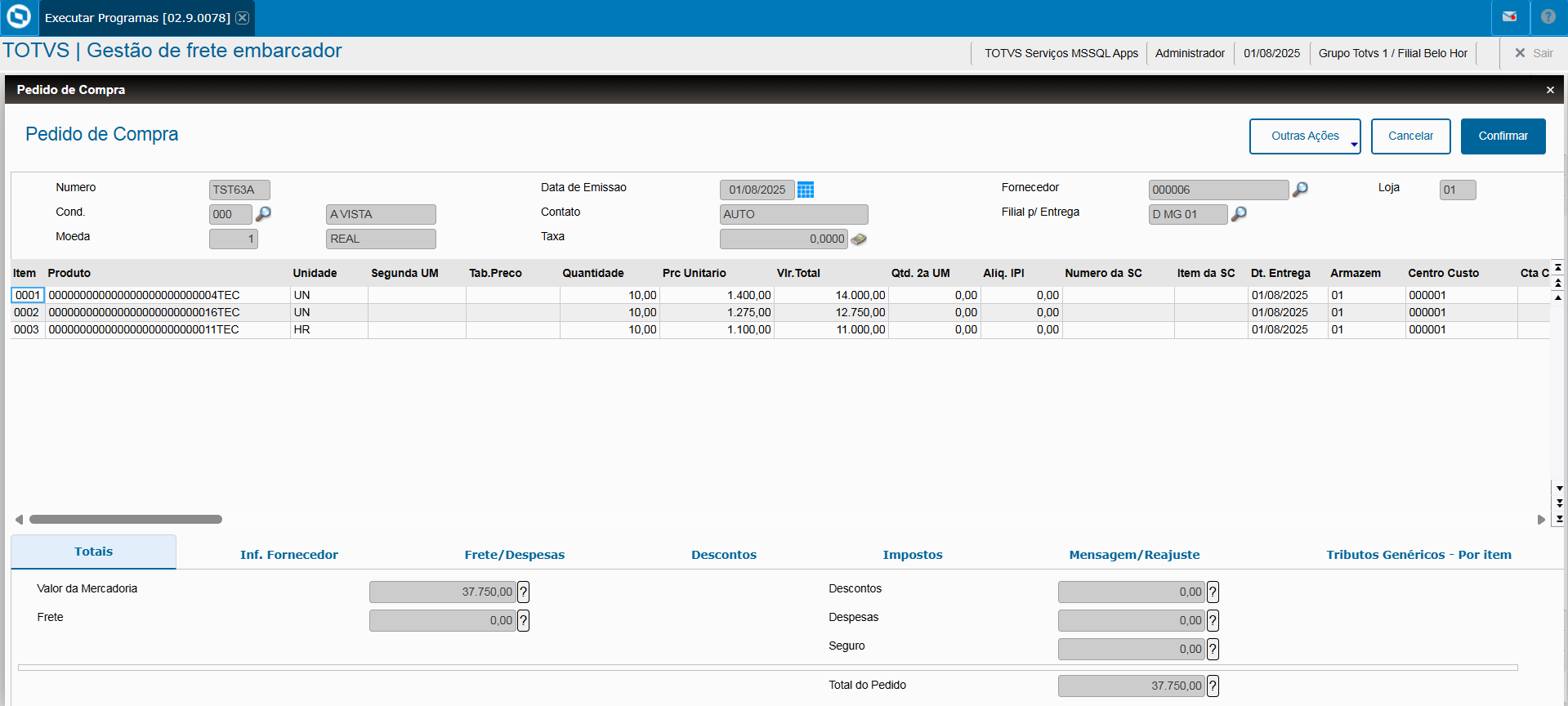Expand the Outras Ações dropdown
1568x706 pixels.
[1305, 136]
